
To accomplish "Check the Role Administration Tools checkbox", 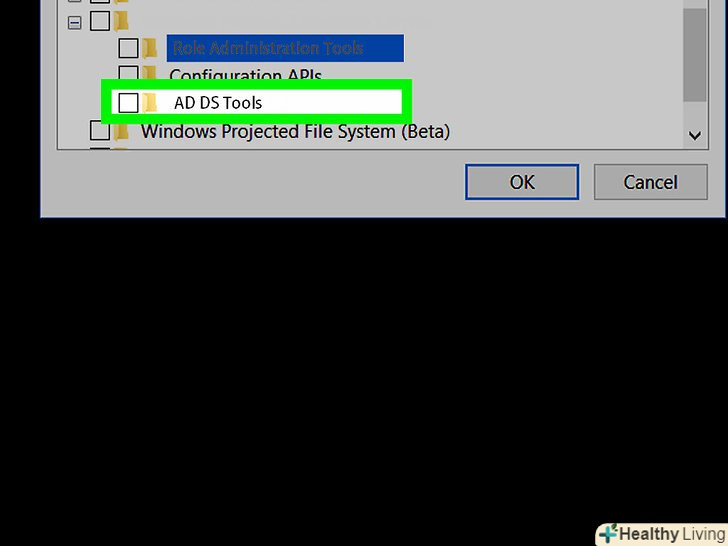I will (x=128, y=48).
